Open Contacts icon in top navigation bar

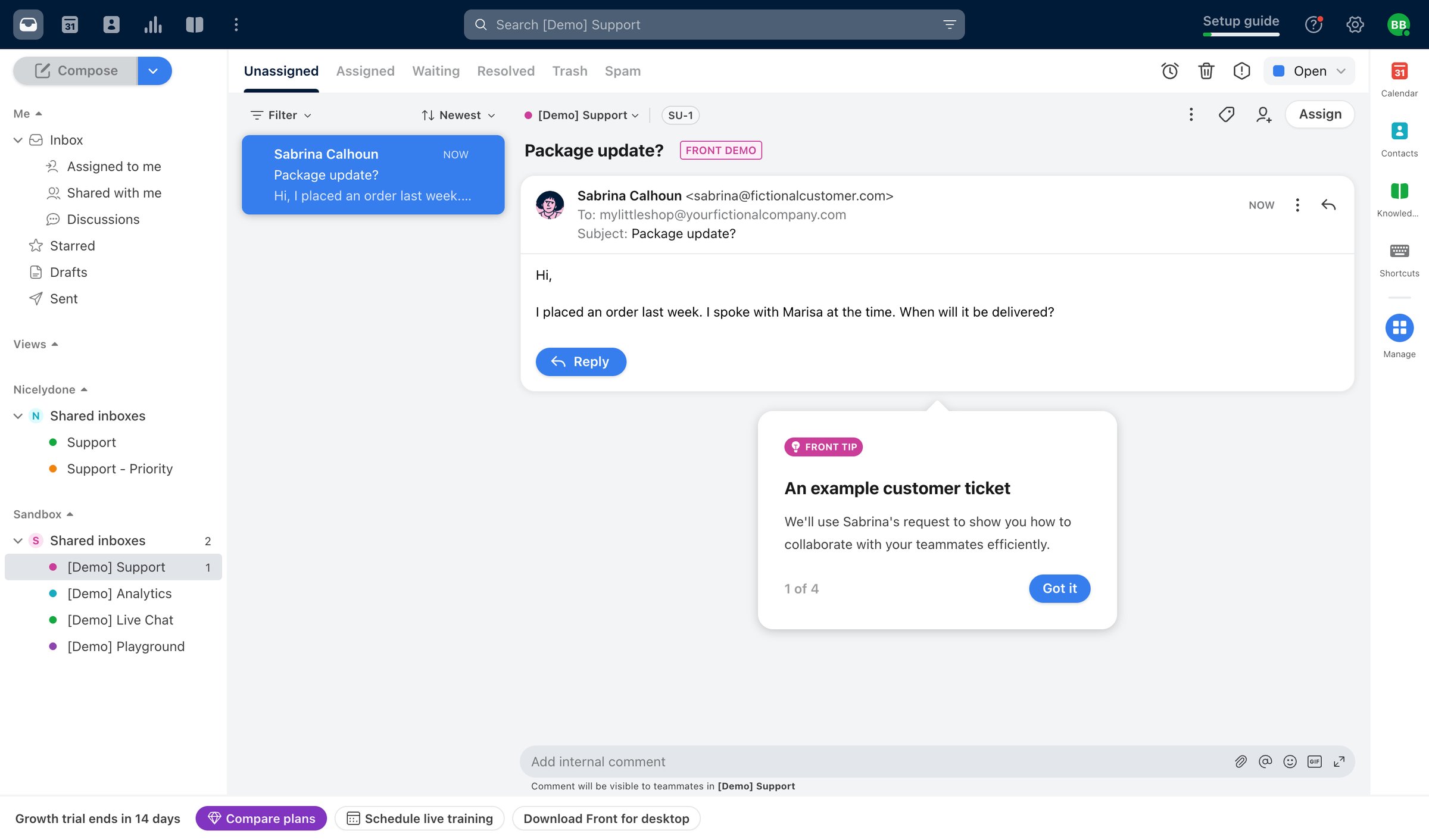[x=111, y=24]
